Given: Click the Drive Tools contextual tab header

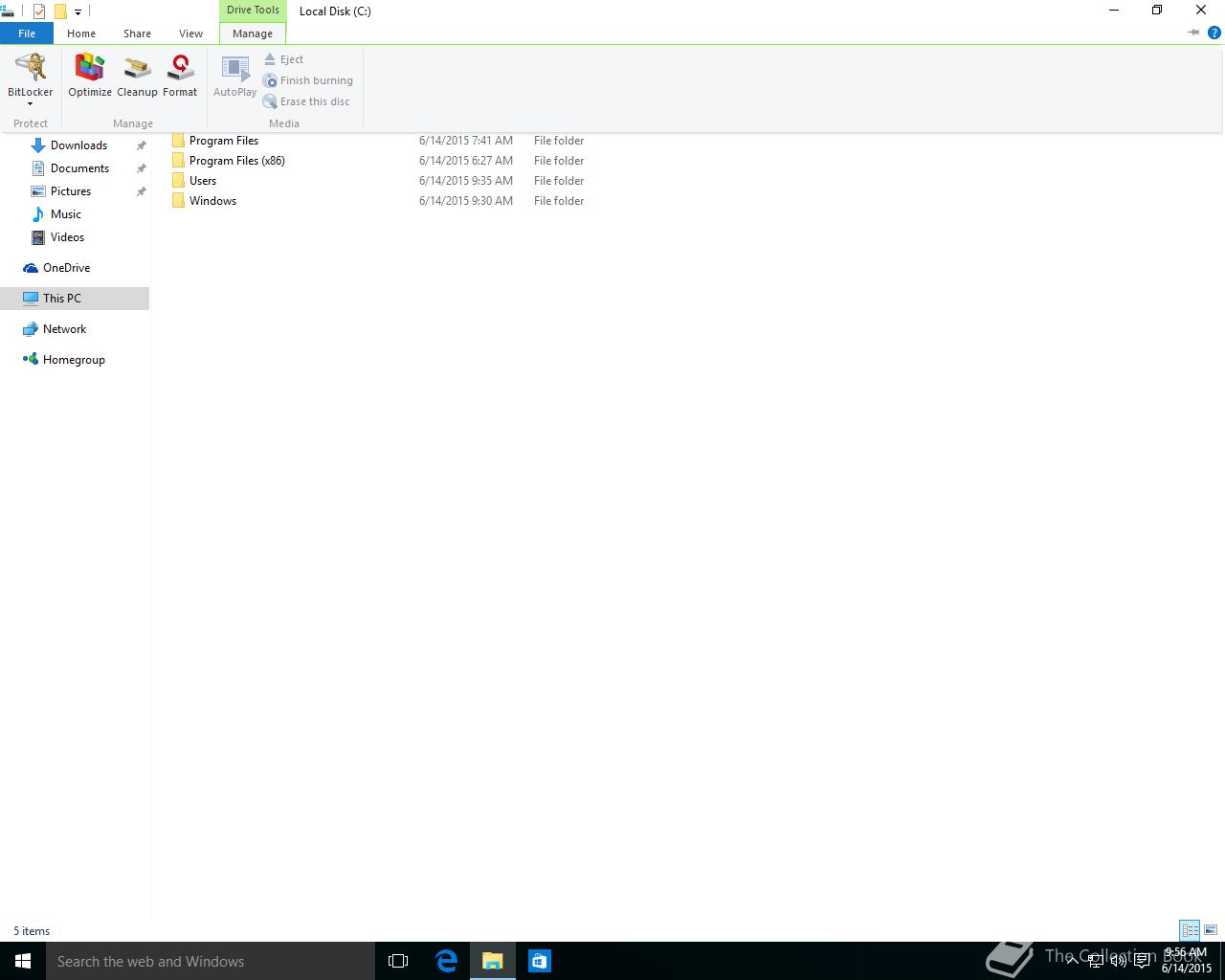Looking at the screenshot, I should pyautogui.click(x=253, y=11).
